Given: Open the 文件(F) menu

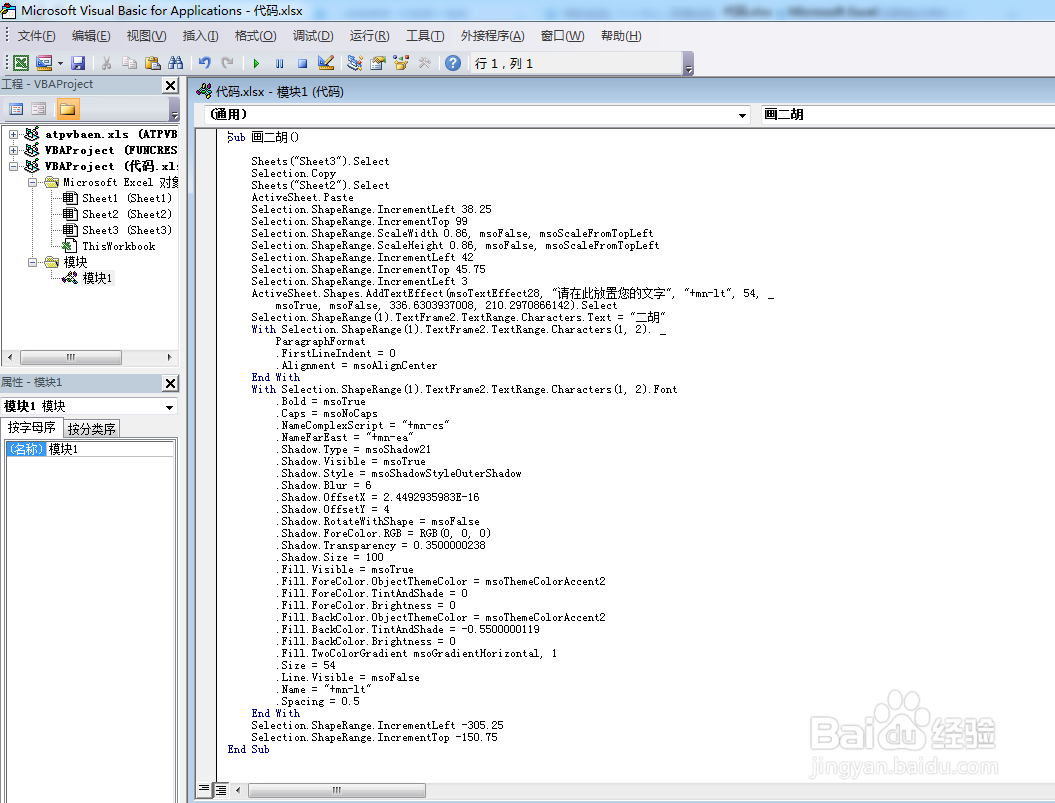Looking at the screenshot, I should click(36, 36).
